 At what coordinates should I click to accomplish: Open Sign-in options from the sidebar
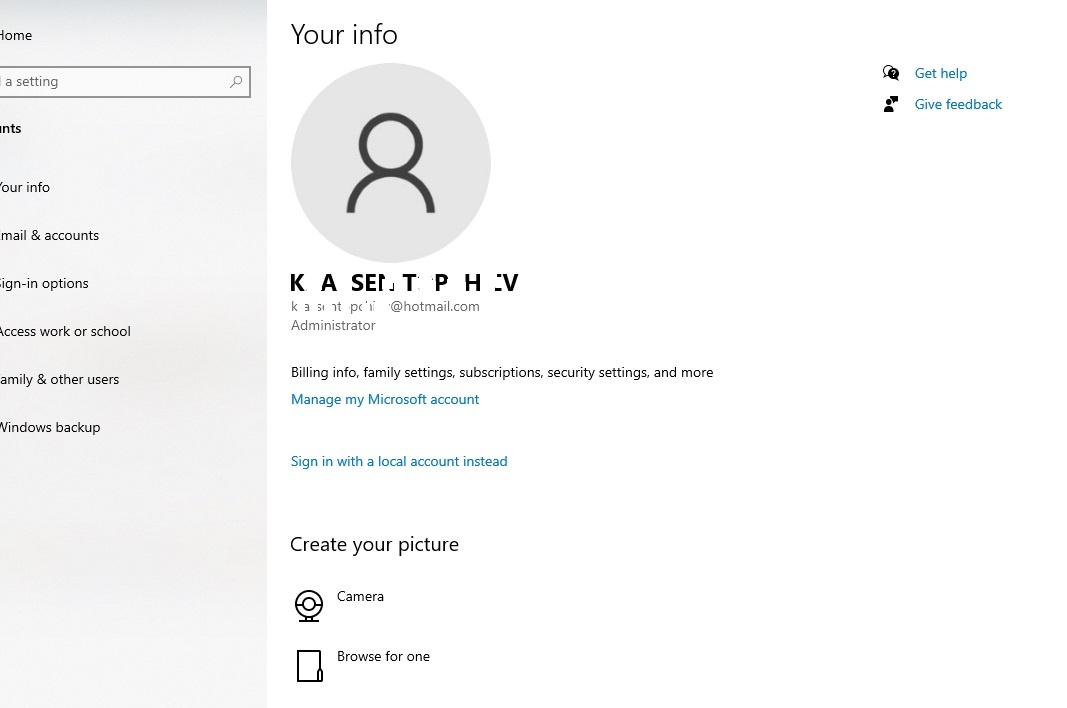coord(45,283)
